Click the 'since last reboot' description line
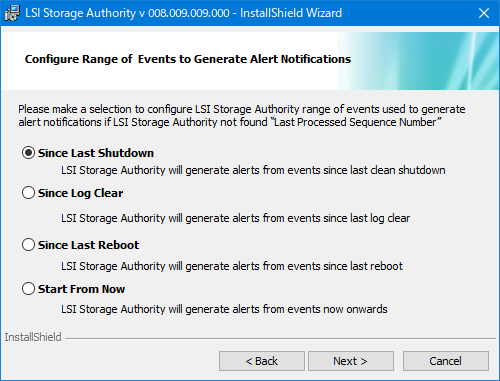This screenshot has height=381, width=500. [x=232, y=266]
